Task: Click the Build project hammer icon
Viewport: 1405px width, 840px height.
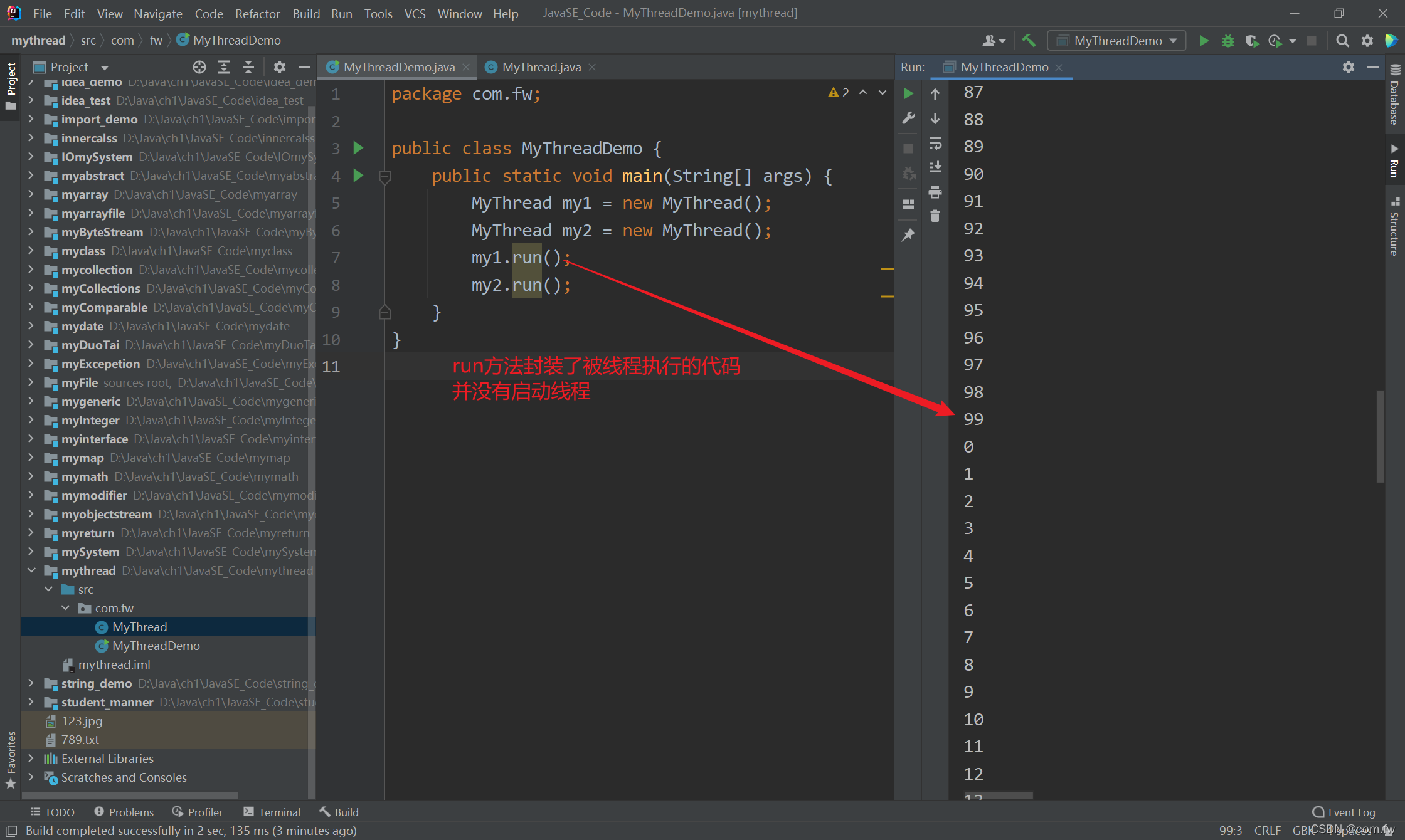Action: click(x=1029, y=41)
